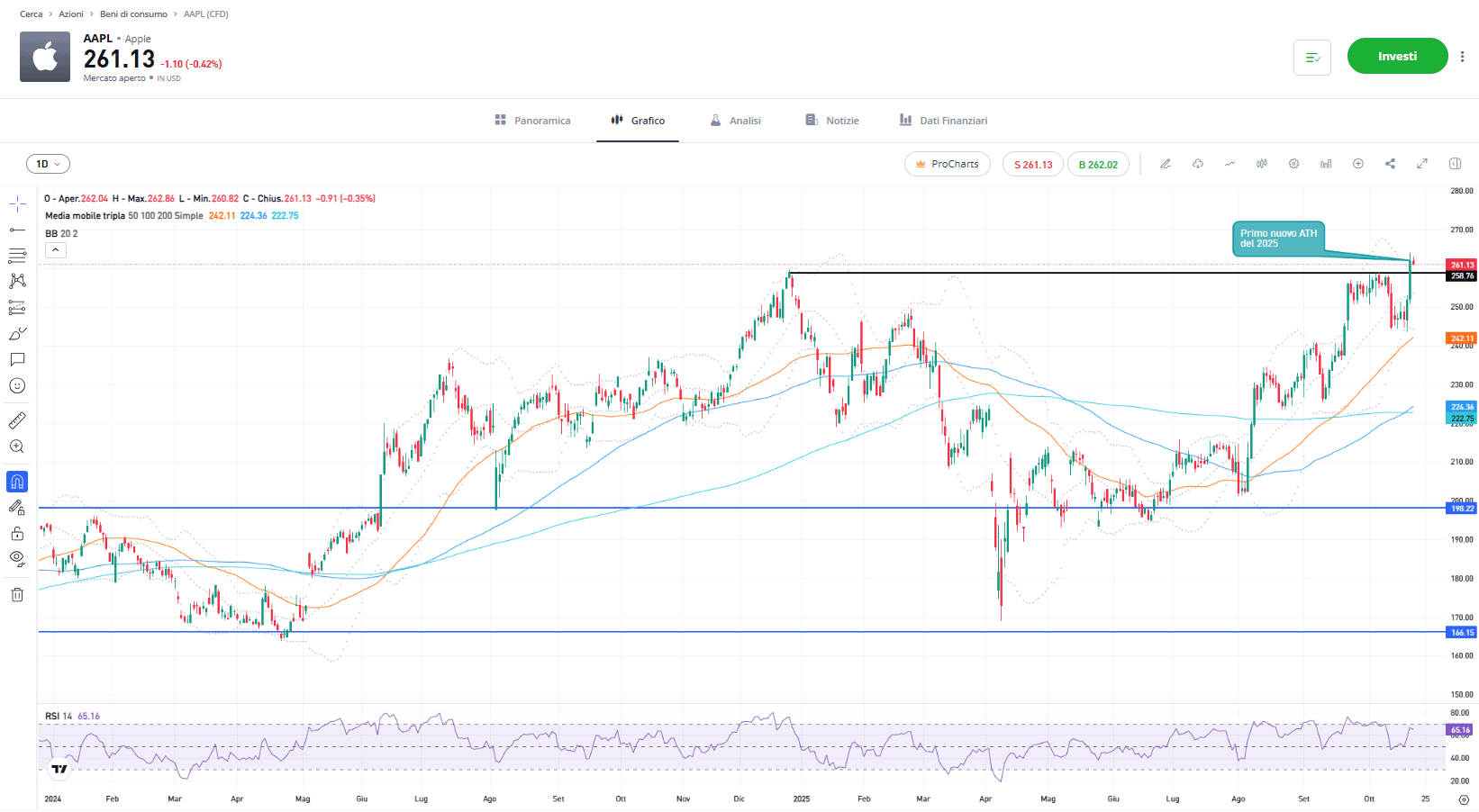Click the Beni di consumo breadcrumb
This screenshot has height=812, width=1479.
[133, 14]
